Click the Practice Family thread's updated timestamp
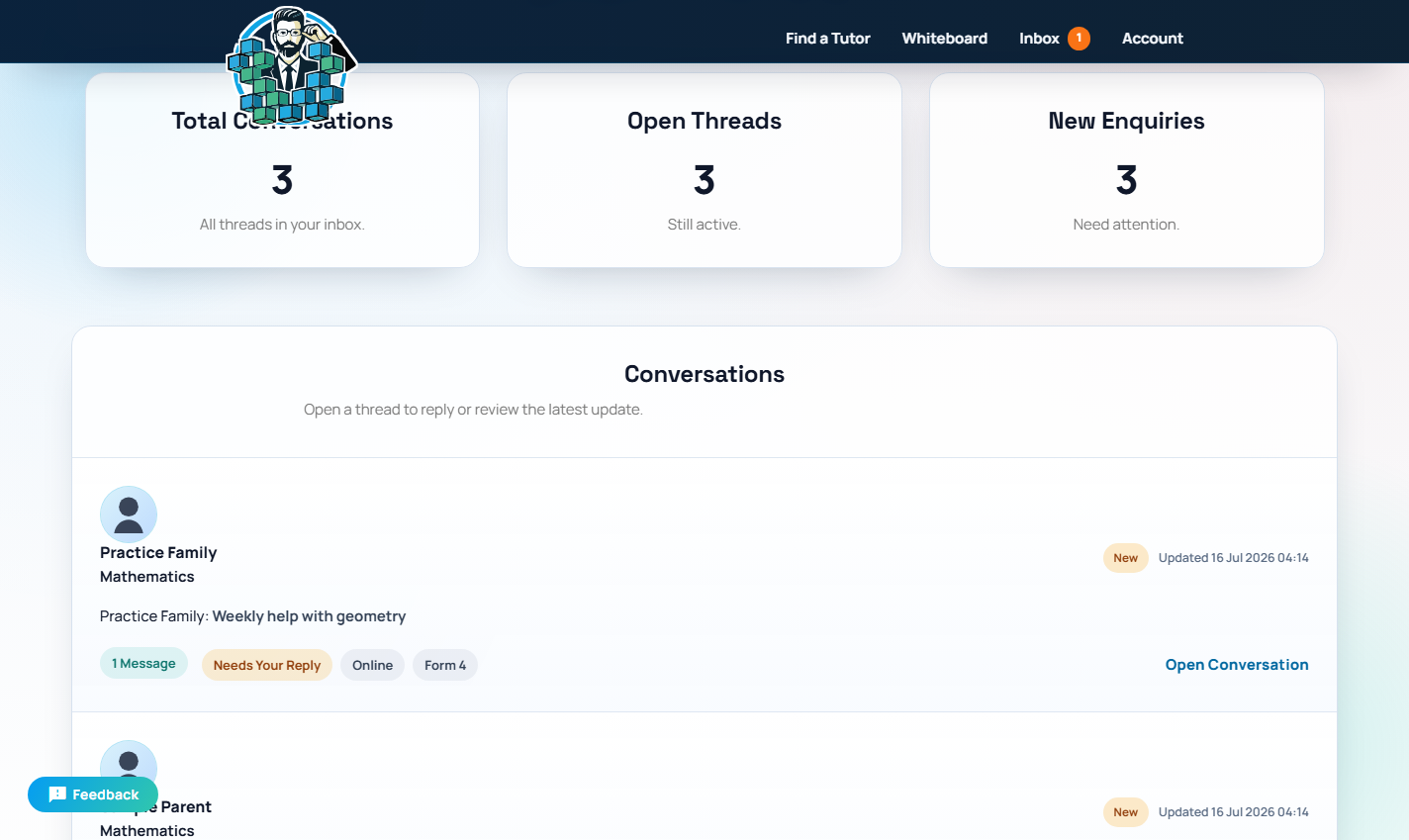The width and height of the screenshot is (1409, 840). [x=1233, y=558]
